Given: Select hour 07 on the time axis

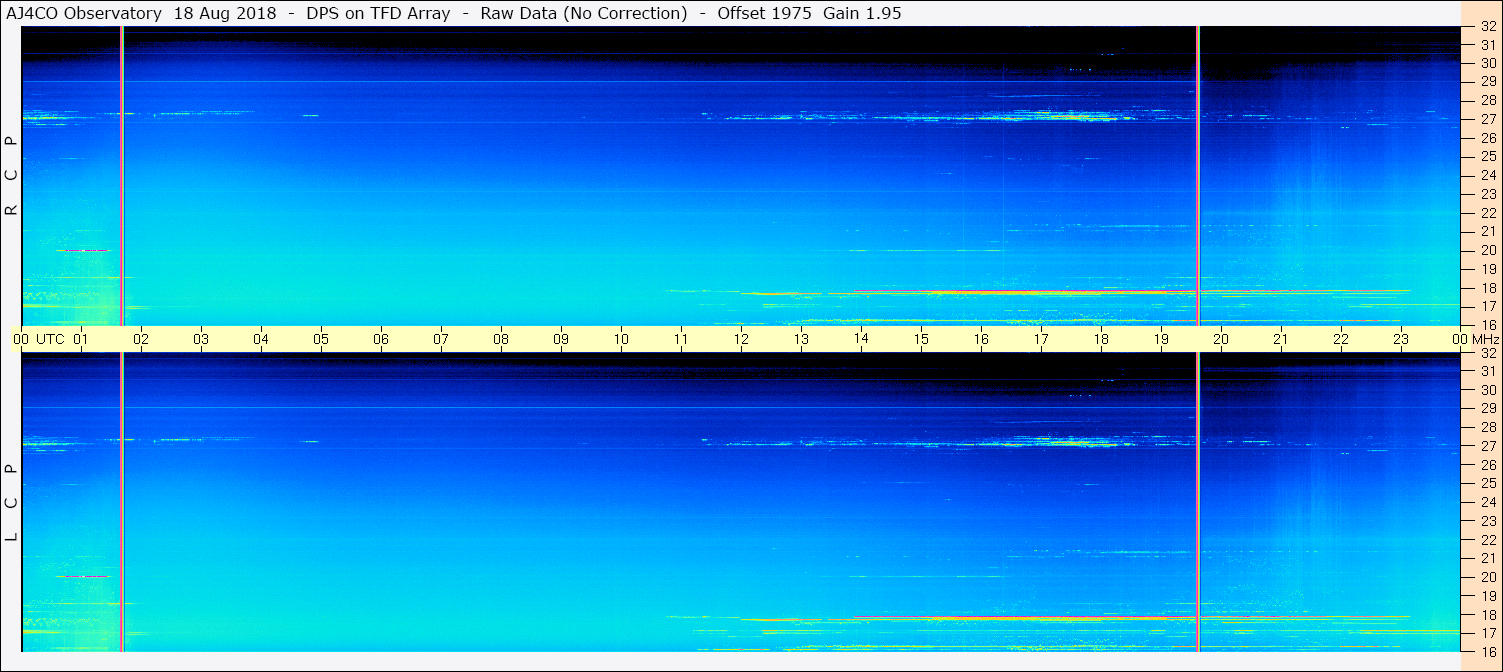Looking at the screenshot, I should point(441,339).
